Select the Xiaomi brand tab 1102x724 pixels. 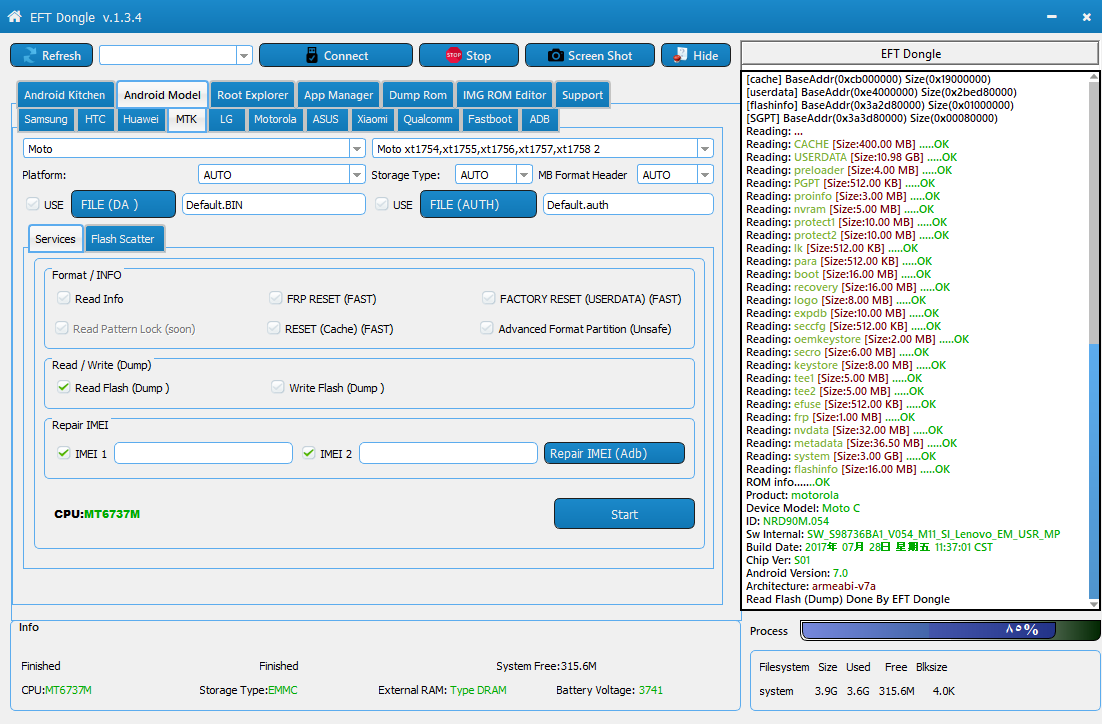[x=372, y=119]
